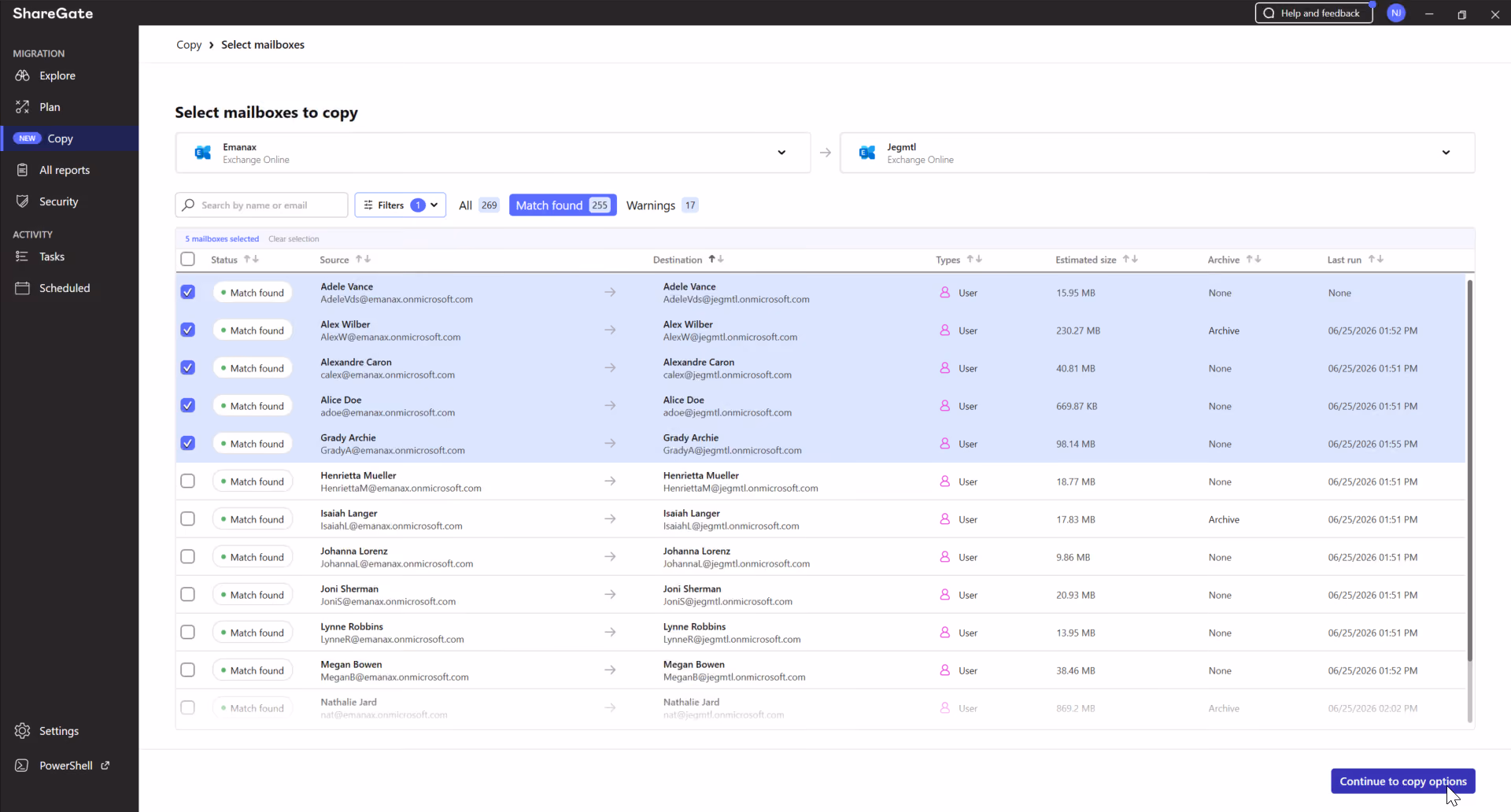Open Explore from the migration sidebar
Viewport: 1511px width, 812px height.
pyautogui.click(x=57, y=76)
